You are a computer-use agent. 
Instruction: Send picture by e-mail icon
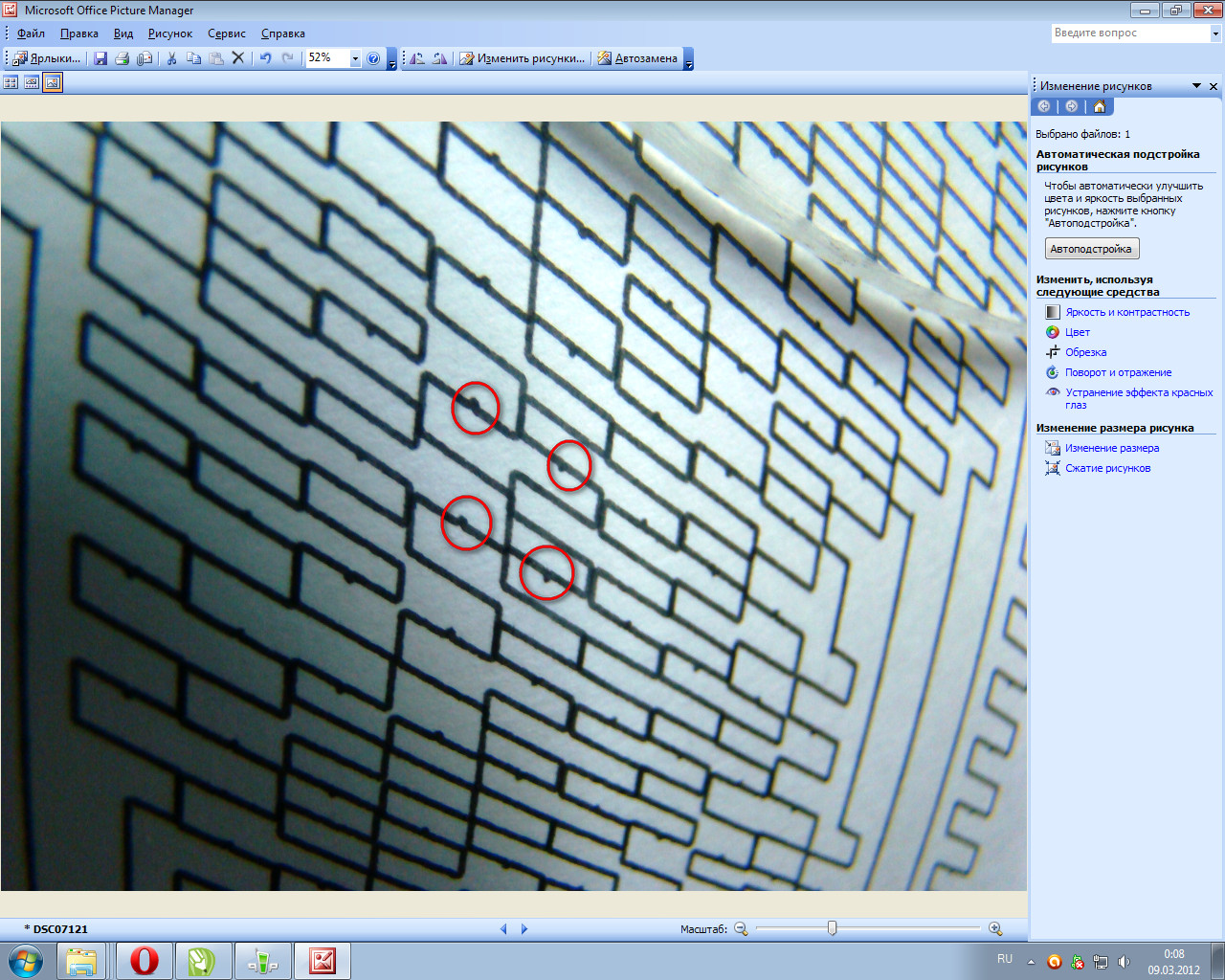pos(145,58)
